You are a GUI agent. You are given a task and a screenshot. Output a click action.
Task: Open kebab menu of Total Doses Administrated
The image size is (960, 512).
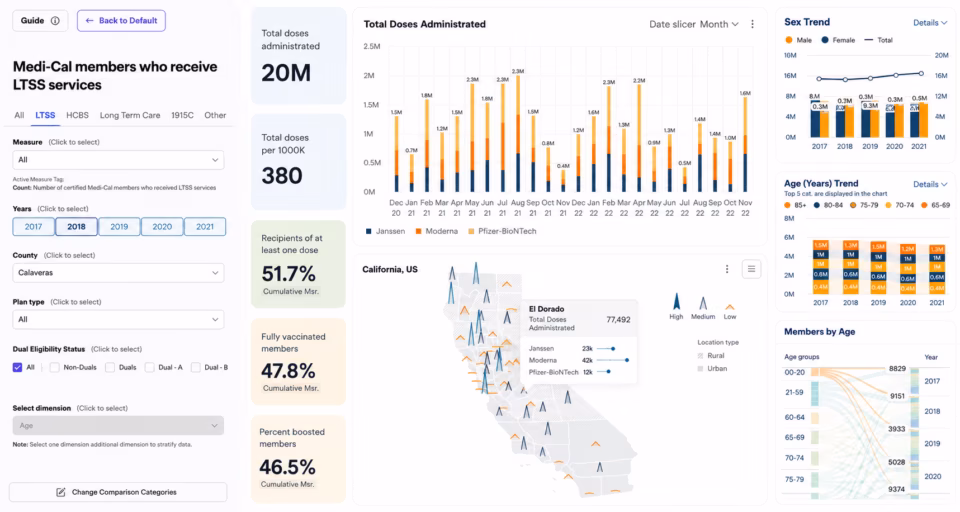752,24
